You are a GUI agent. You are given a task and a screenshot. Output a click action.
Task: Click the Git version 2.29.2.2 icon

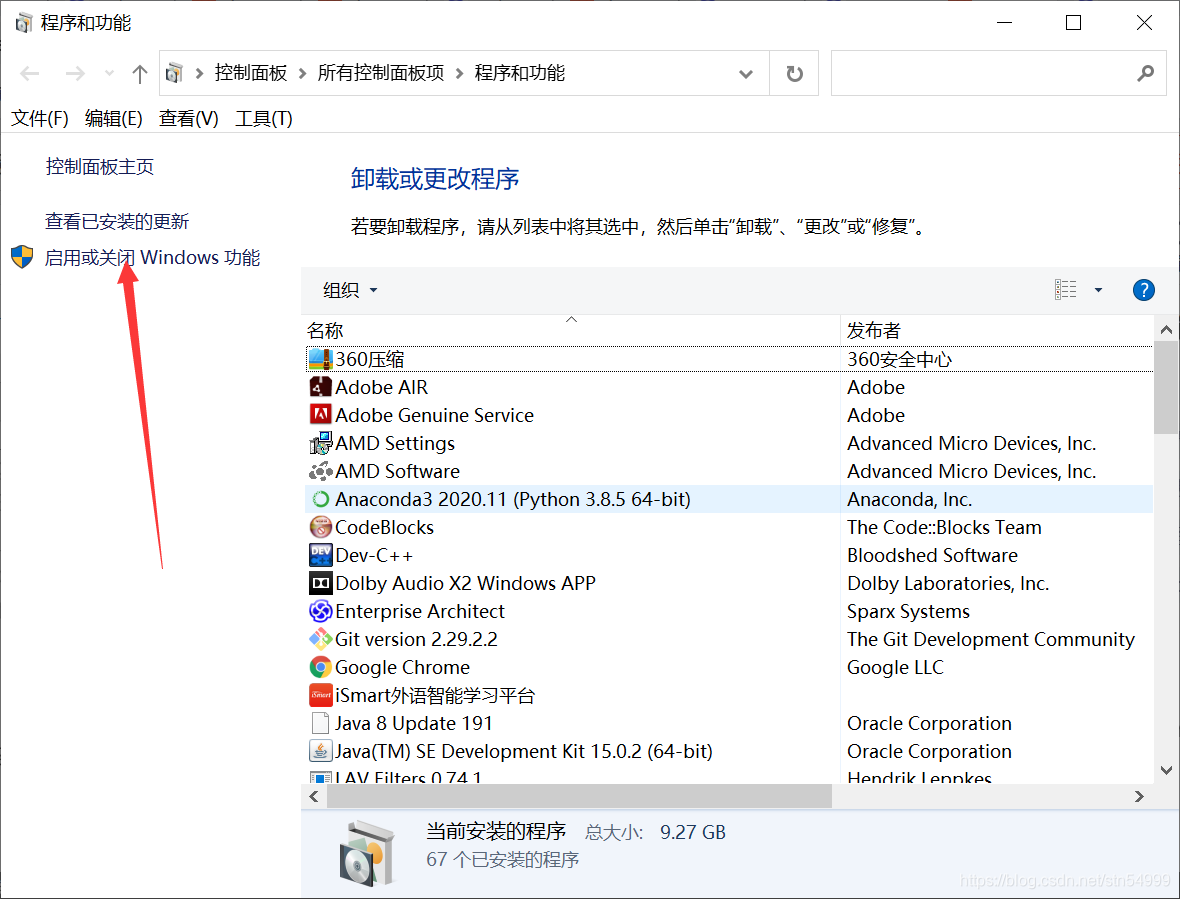pos(321,639)
